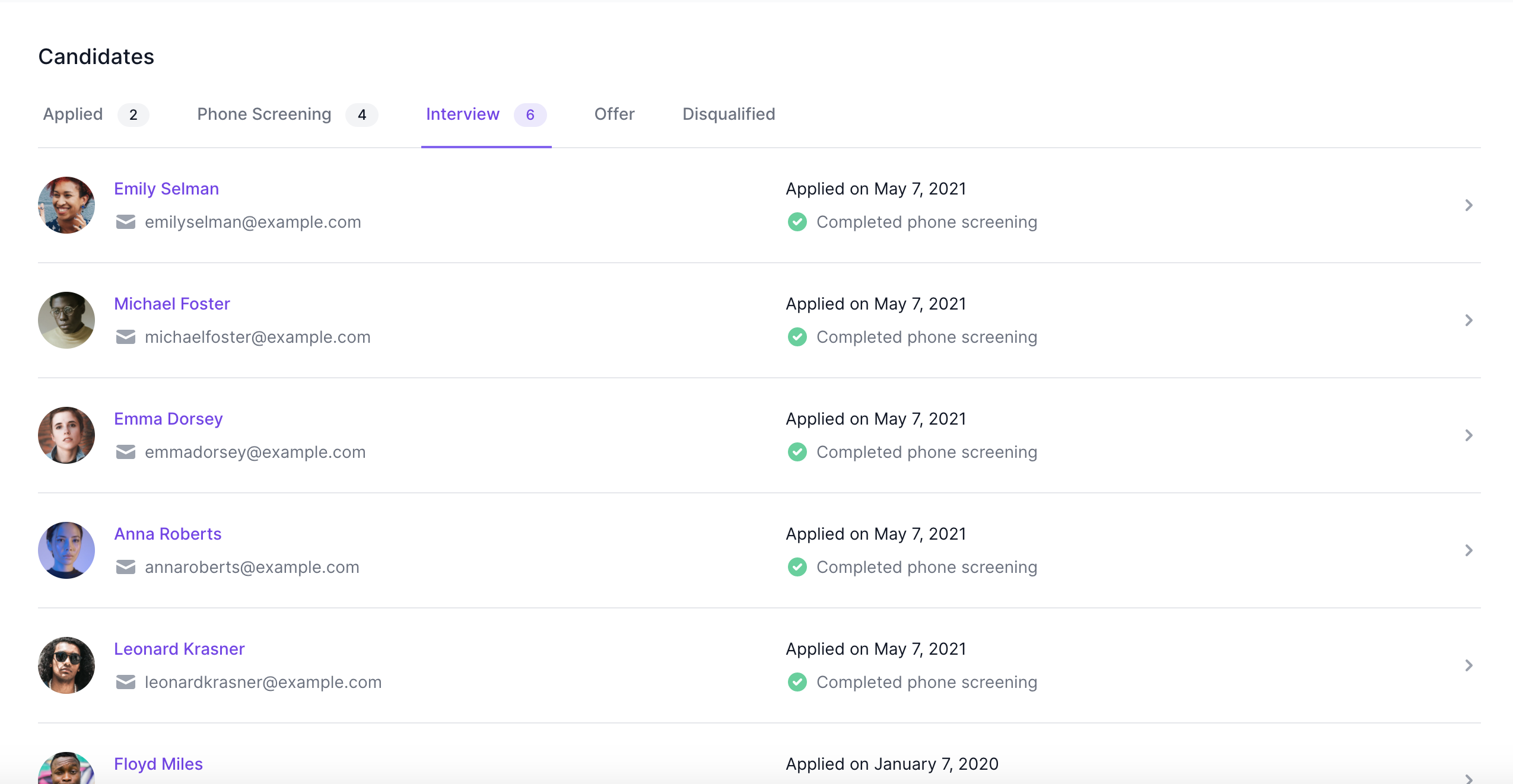Click 'Applied on January 7, 2020' text
This screenshot has width=1513, height=784.
[x=892, y=764]
